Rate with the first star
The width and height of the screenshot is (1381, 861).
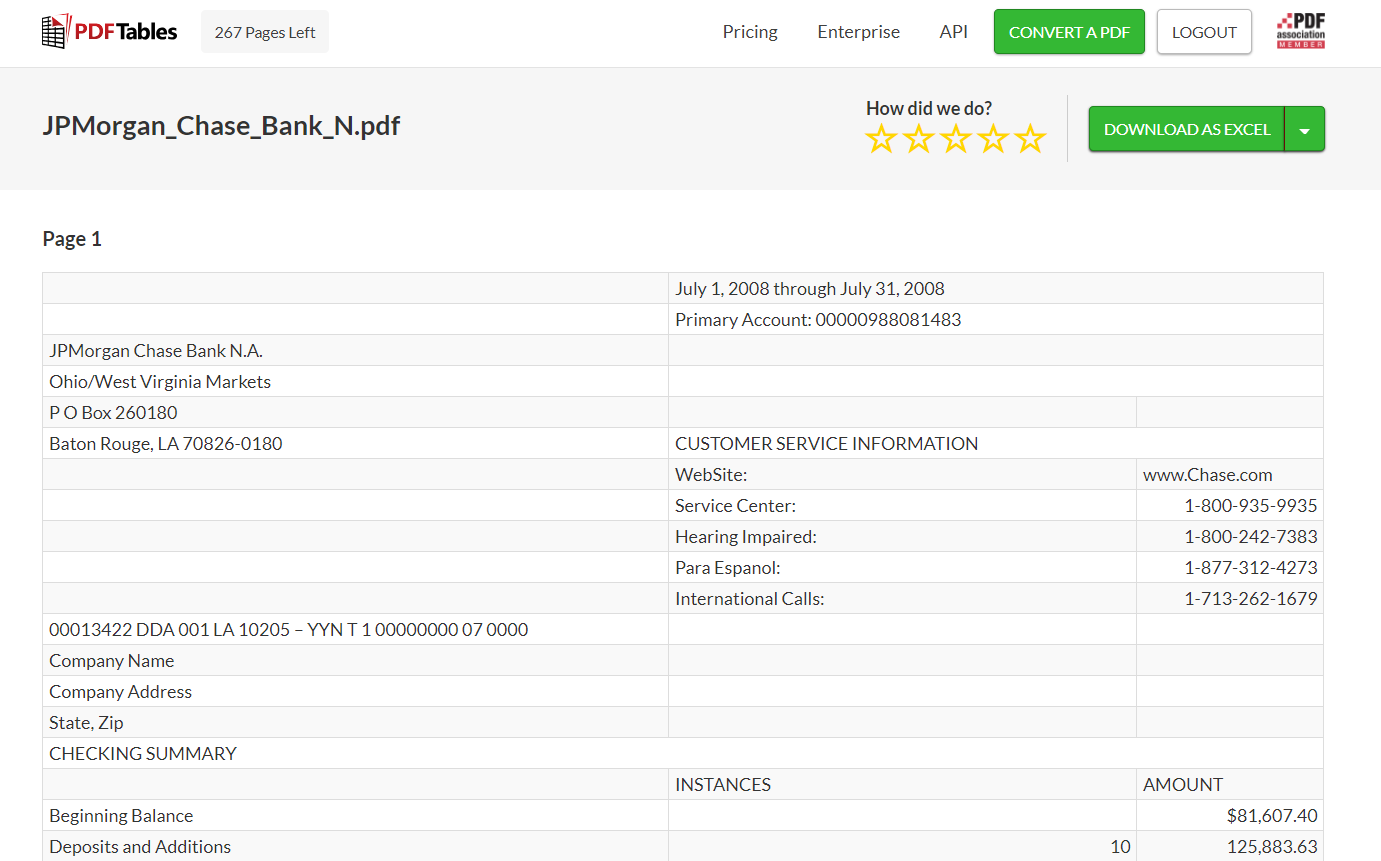click(x=881, y=139)
